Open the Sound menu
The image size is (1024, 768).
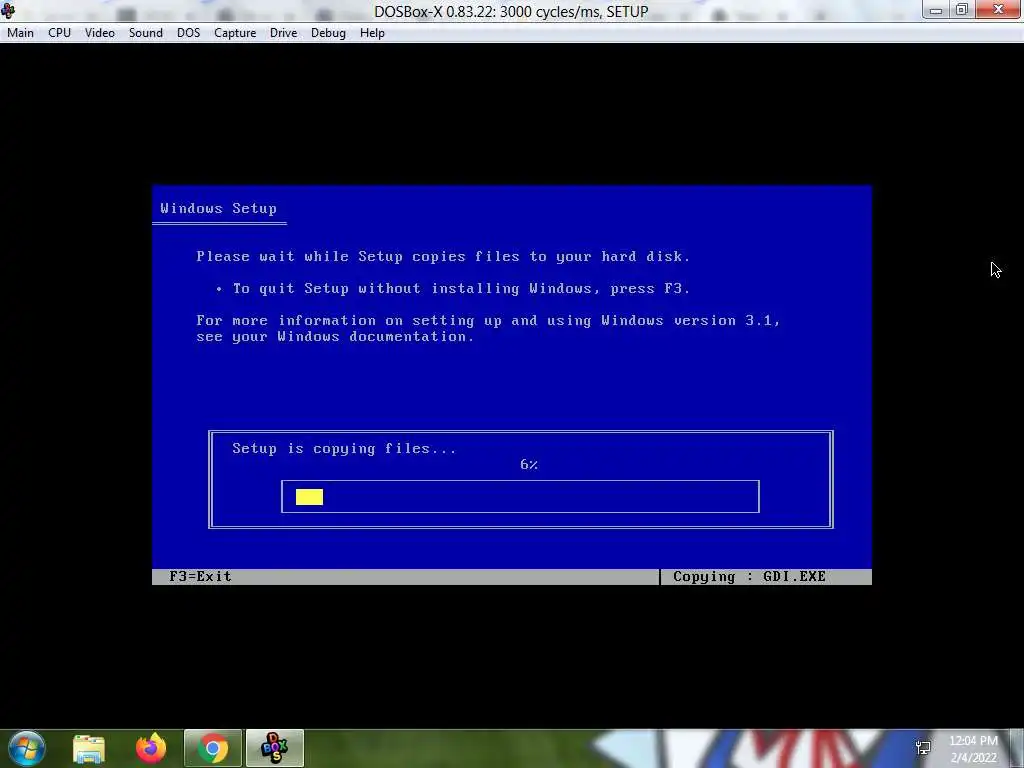(146, 33)
